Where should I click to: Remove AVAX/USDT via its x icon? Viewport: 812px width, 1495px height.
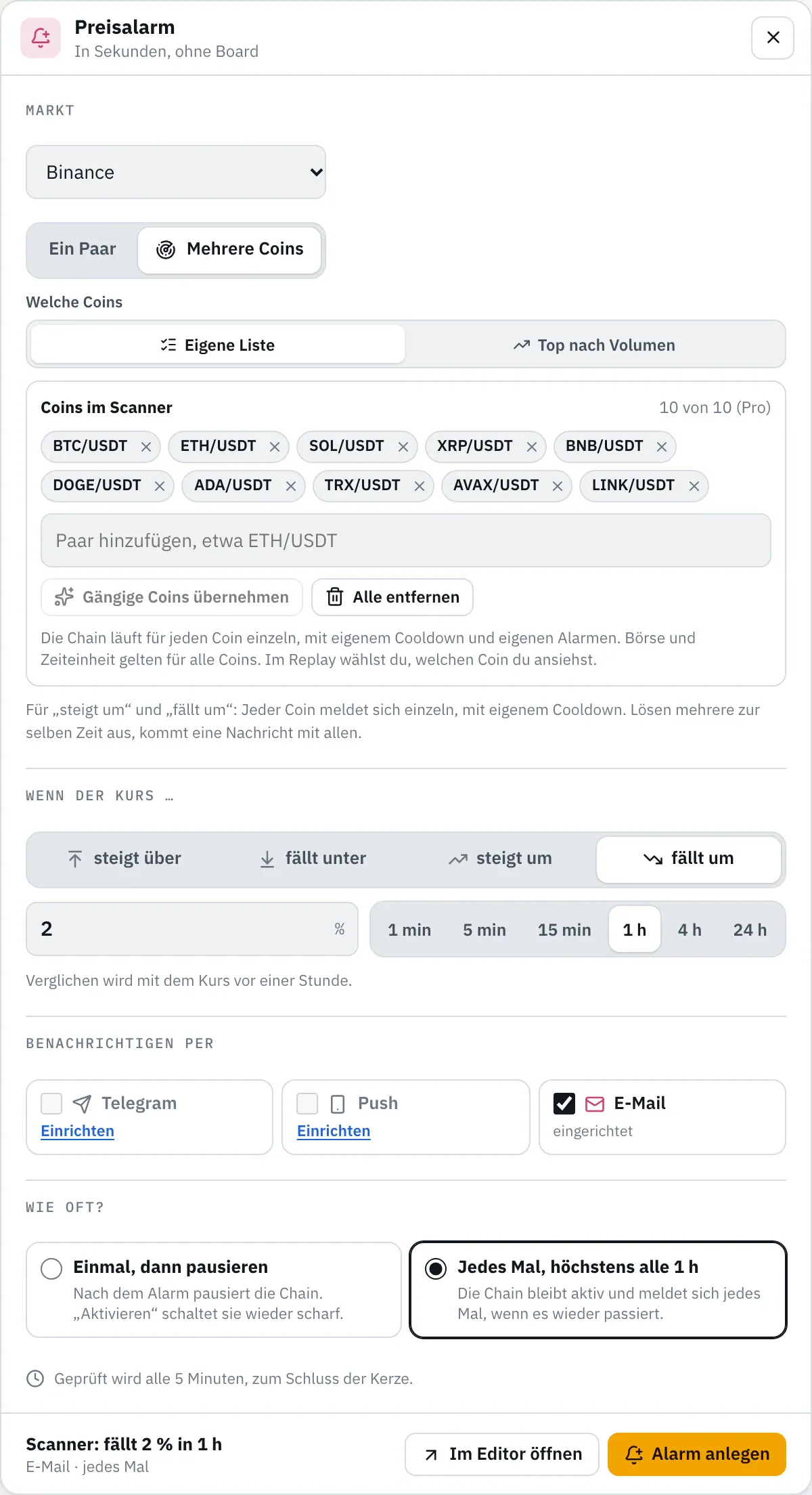click(557, 486)
